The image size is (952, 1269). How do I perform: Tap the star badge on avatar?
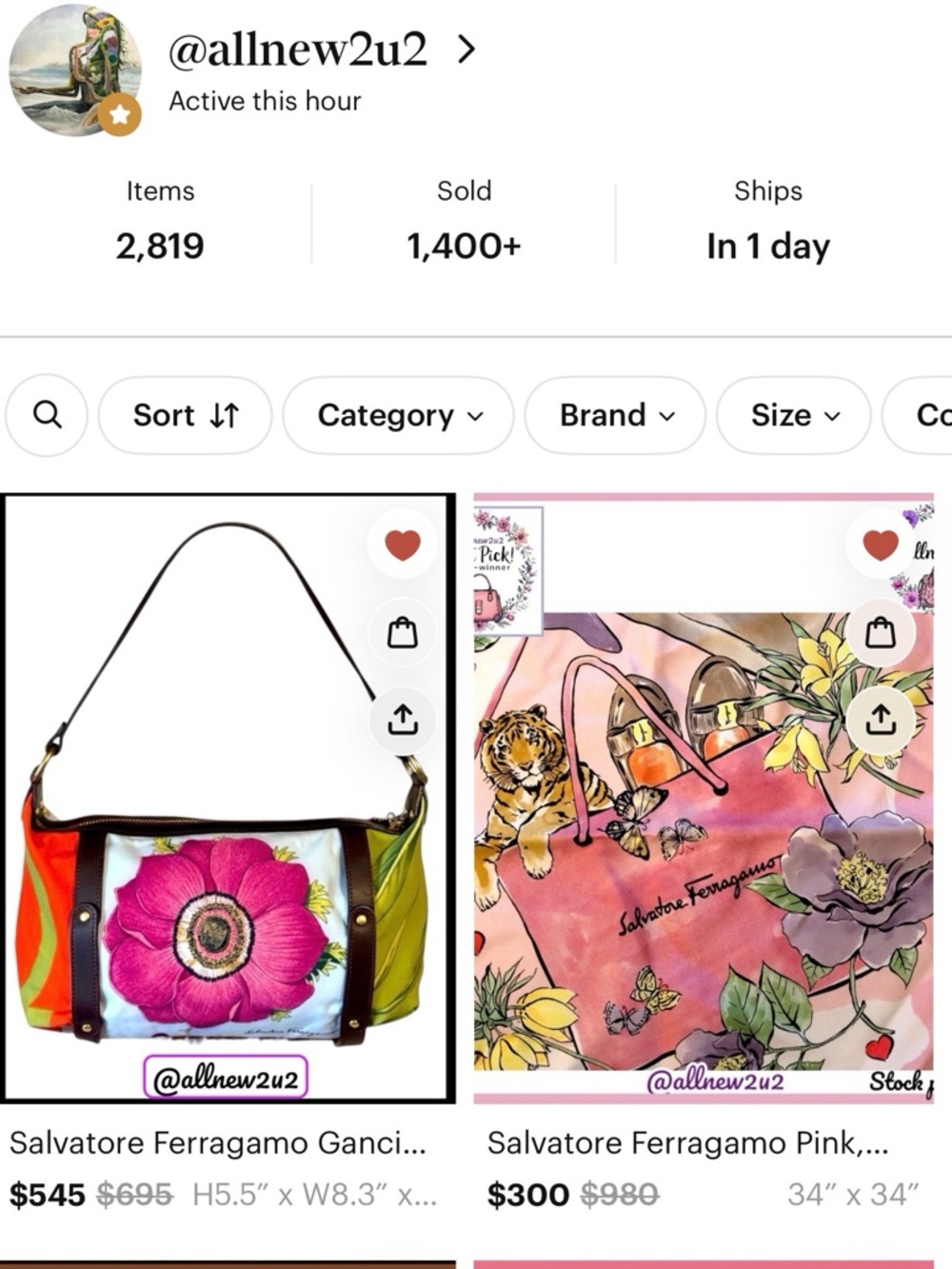click(120, 115)
